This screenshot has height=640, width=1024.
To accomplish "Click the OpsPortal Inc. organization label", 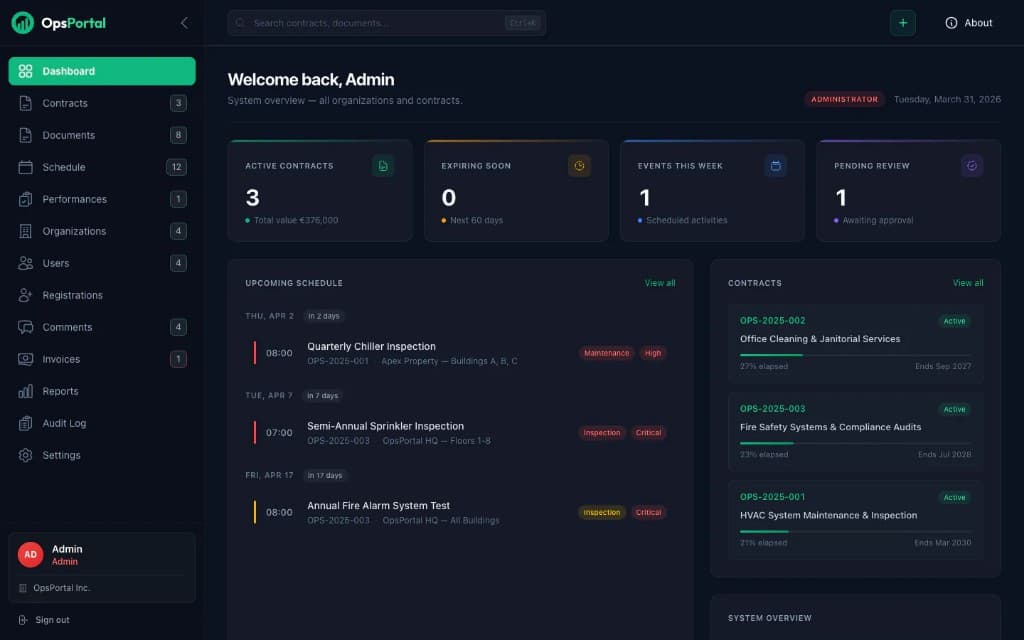I will [x=62, y=588].
